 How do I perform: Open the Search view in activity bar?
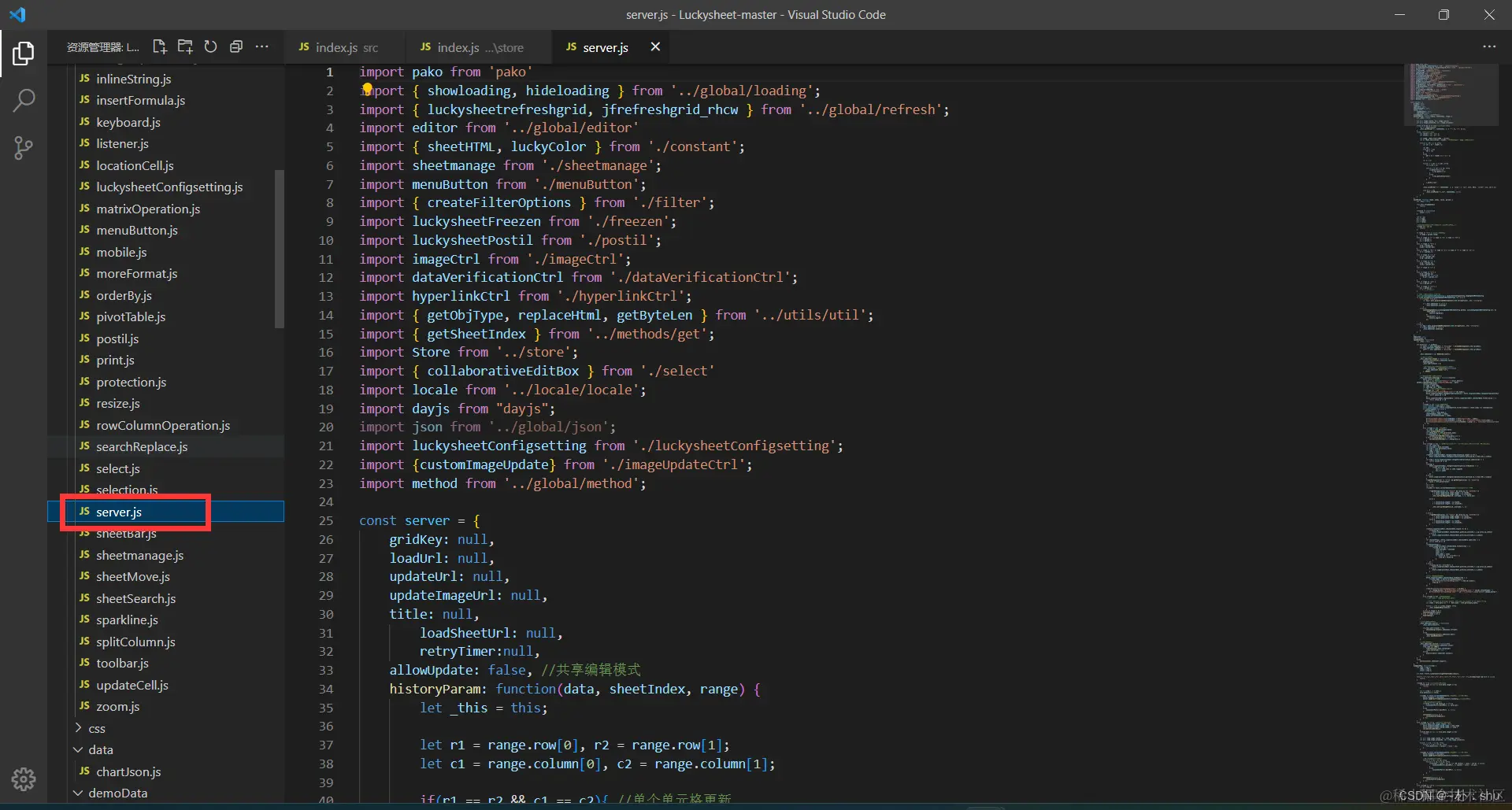[24, 100]
